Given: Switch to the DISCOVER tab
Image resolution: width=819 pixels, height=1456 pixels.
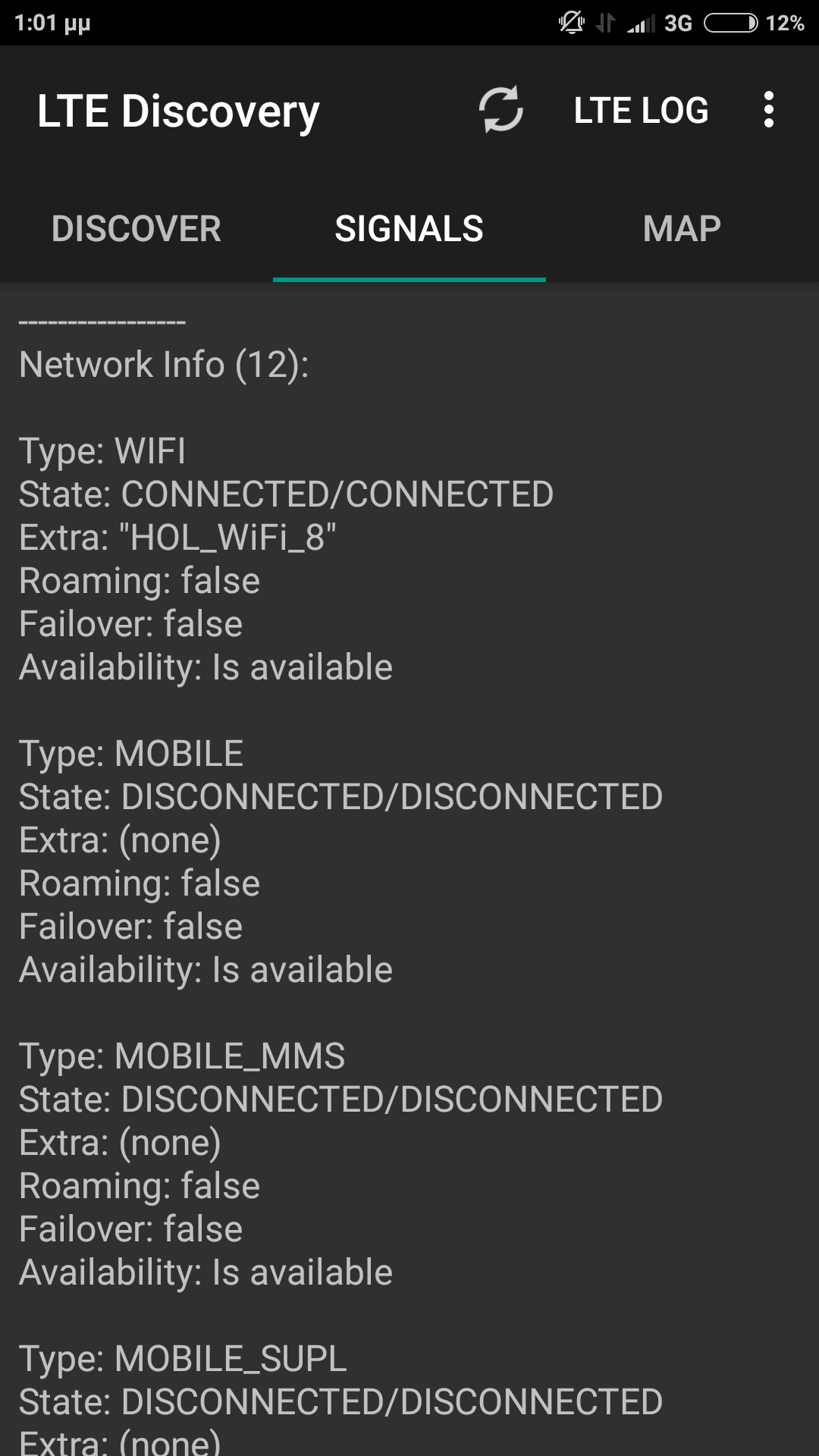Looking at the screenshot, I should (136, 229).
